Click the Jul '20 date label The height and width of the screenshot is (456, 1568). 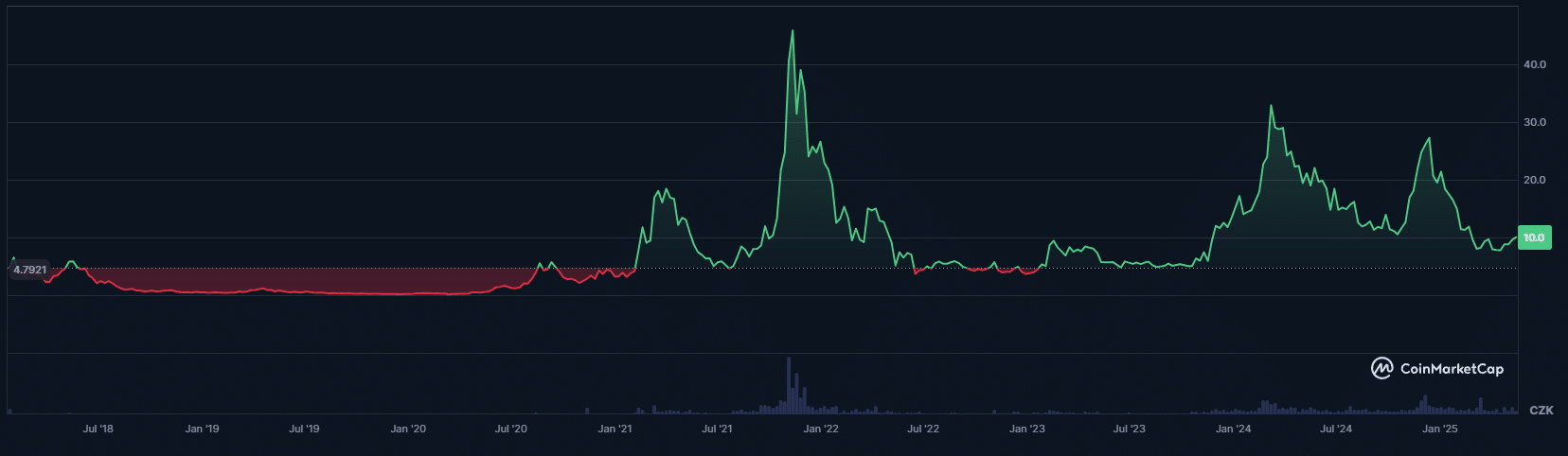[x=511, y=429]
